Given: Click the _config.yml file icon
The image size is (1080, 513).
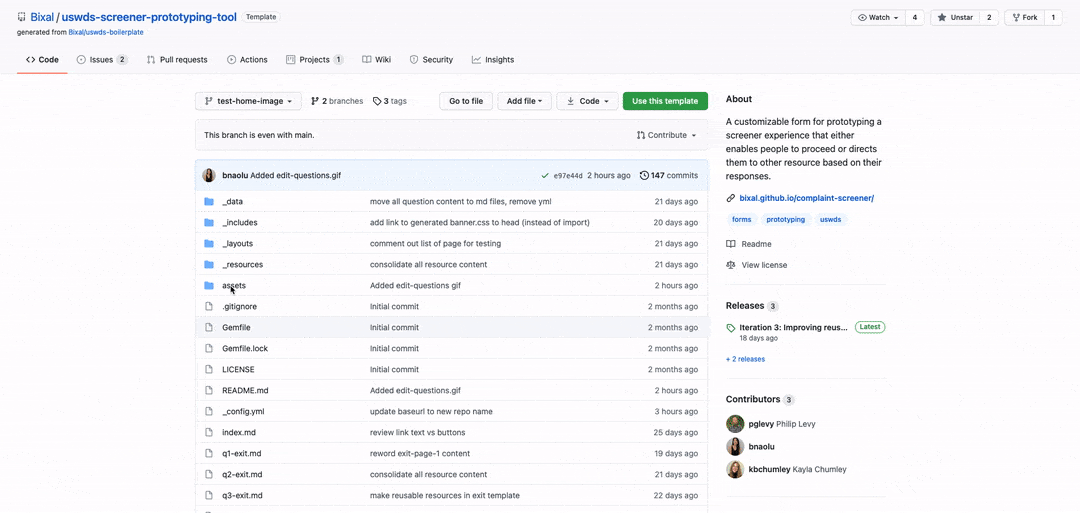Looking at the screenshot, I should tap(209, 412).
